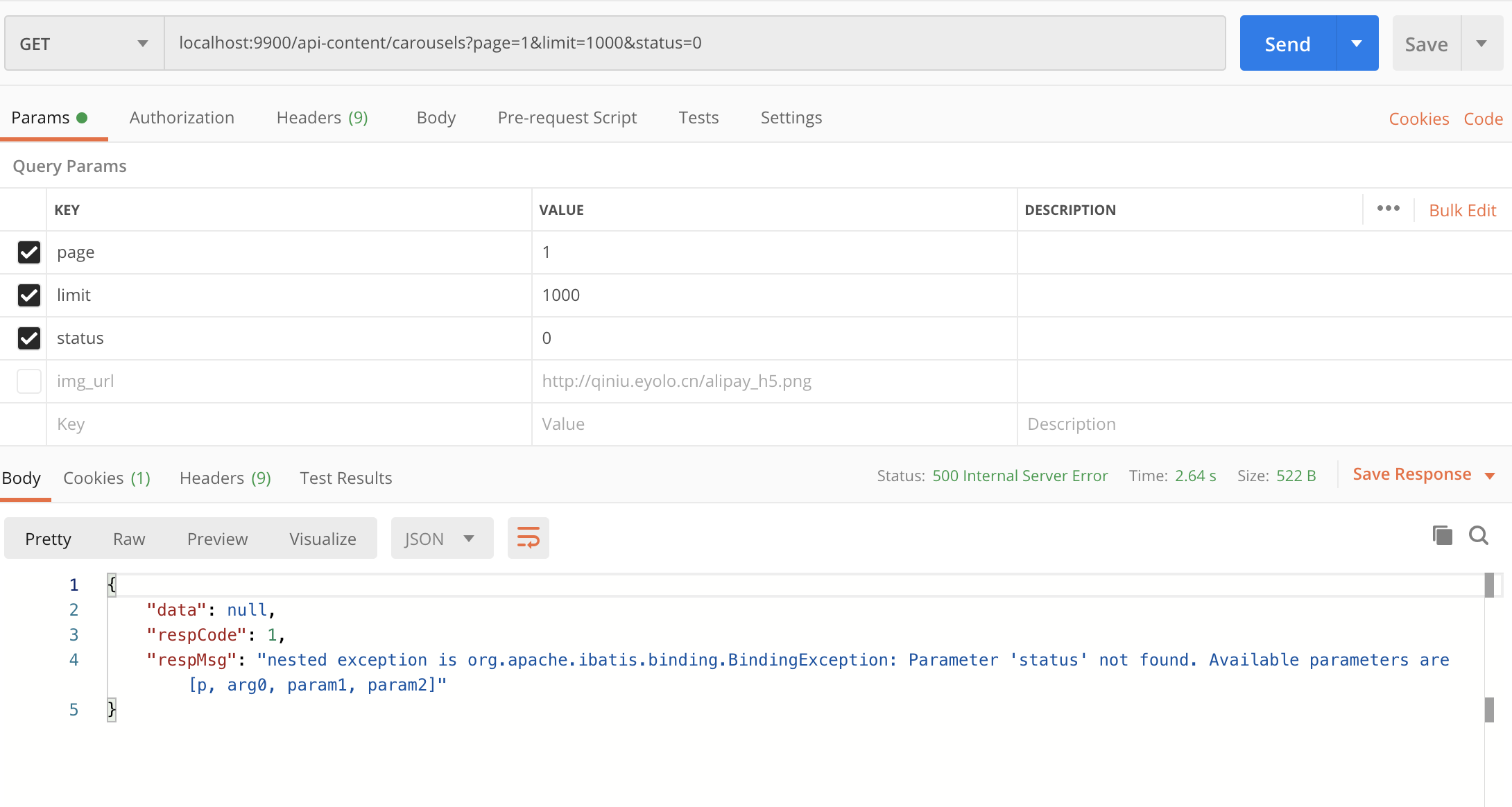Image resolution: width=1512 pixels, height=807 pixels.
Task: Uncheck the page parameter checkbox
Action: (29, 252)
